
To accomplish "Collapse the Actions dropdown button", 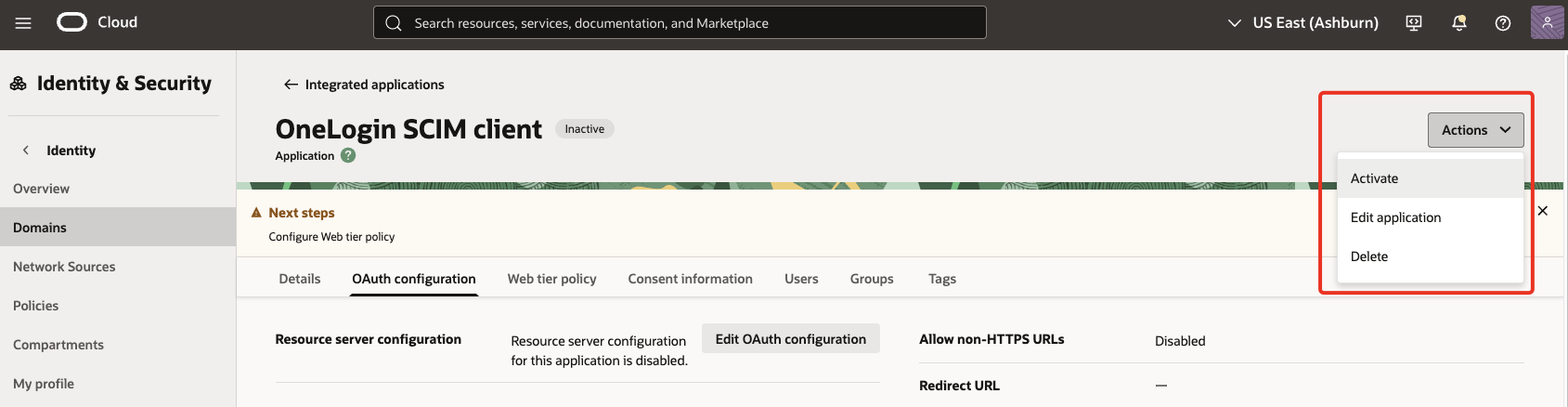I will [x=1475, y=130].
